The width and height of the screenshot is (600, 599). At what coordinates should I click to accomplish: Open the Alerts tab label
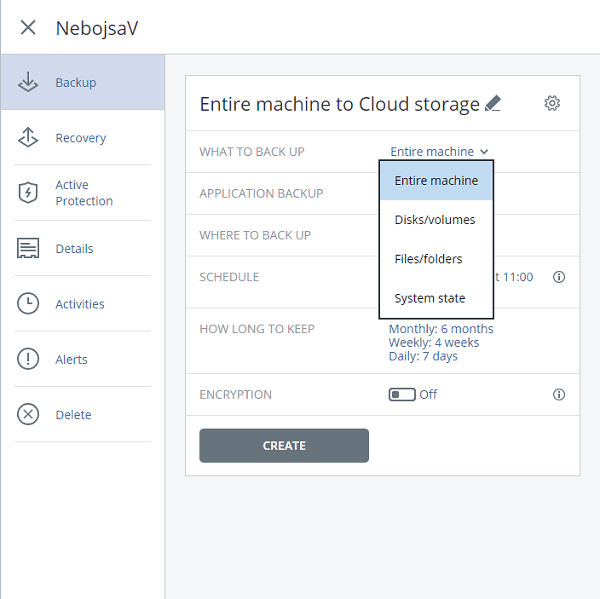(x=71, y=359)
